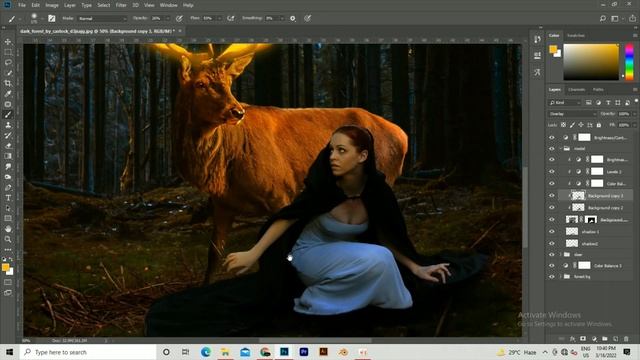640x360 pixels.
Task: Select the Gradient tool
Action: coord(8,156)
